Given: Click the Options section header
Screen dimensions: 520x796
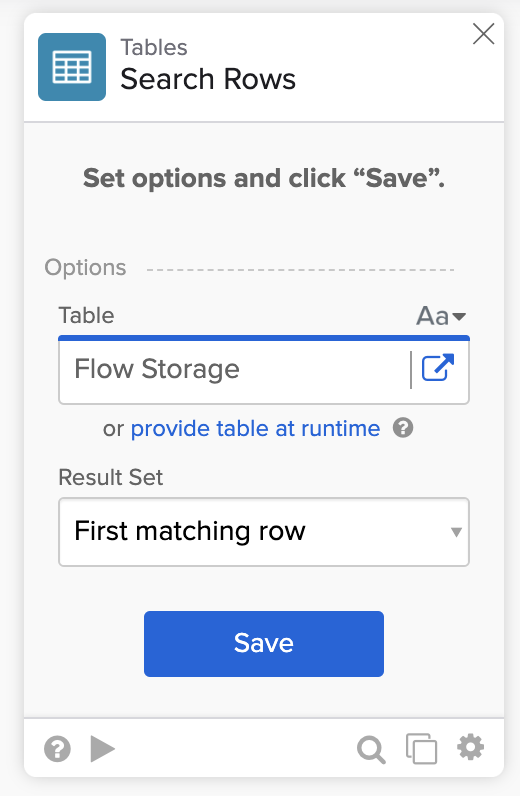Looking at the screenshot, I should (85, 268).
